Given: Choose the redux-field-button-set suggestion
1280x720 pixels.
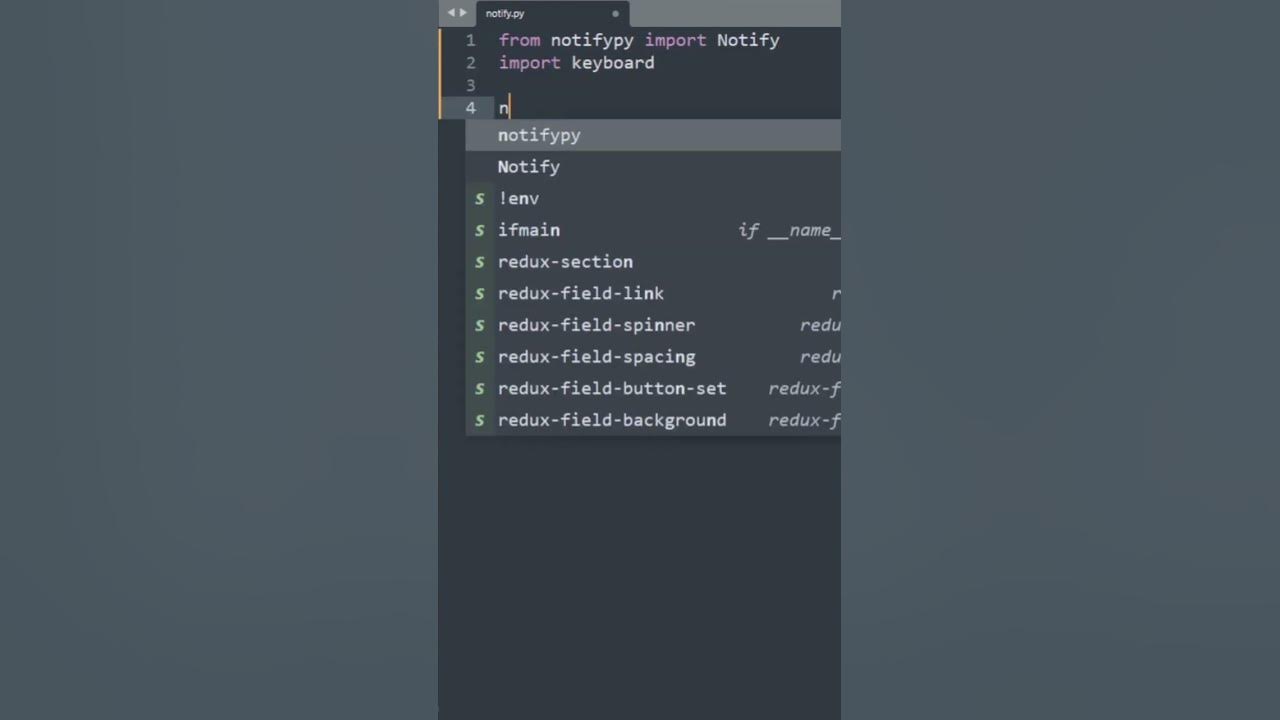Looking at the screenshot, I should tap(612, 389).
